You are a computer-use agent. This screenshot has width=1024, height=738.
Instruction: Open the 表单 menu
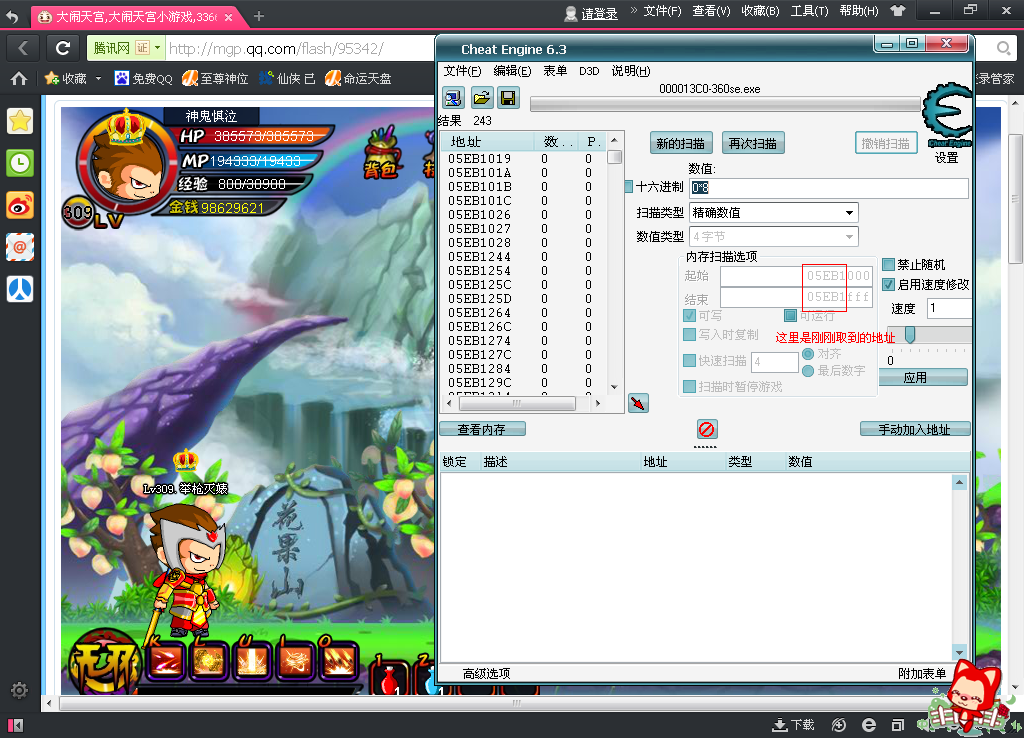555,71
